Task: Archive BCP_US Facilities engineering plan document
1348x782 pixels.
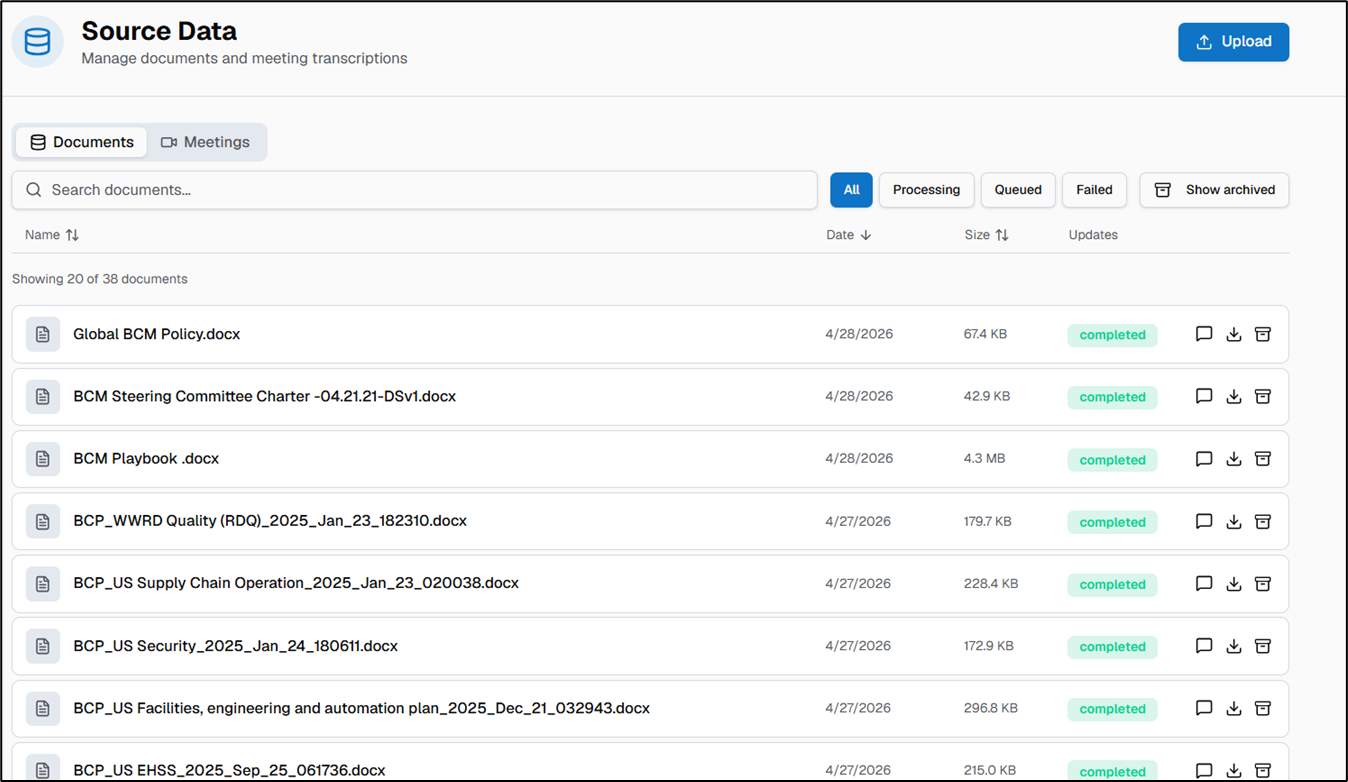Action: [x=1263, y=708]
